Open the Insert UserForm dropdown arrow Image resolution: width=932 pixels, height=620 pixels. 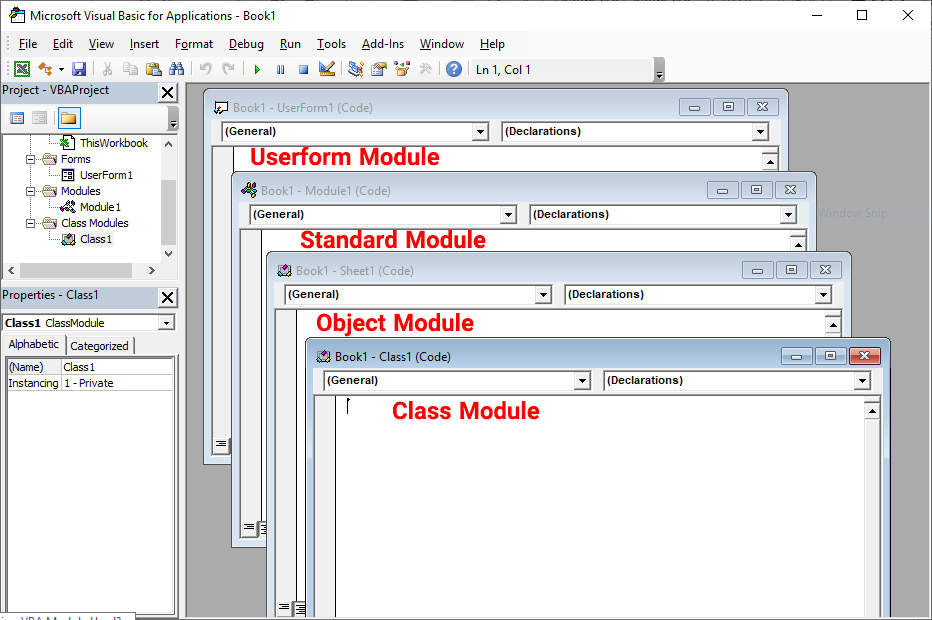pyautogui.click(x=61, y=70)
